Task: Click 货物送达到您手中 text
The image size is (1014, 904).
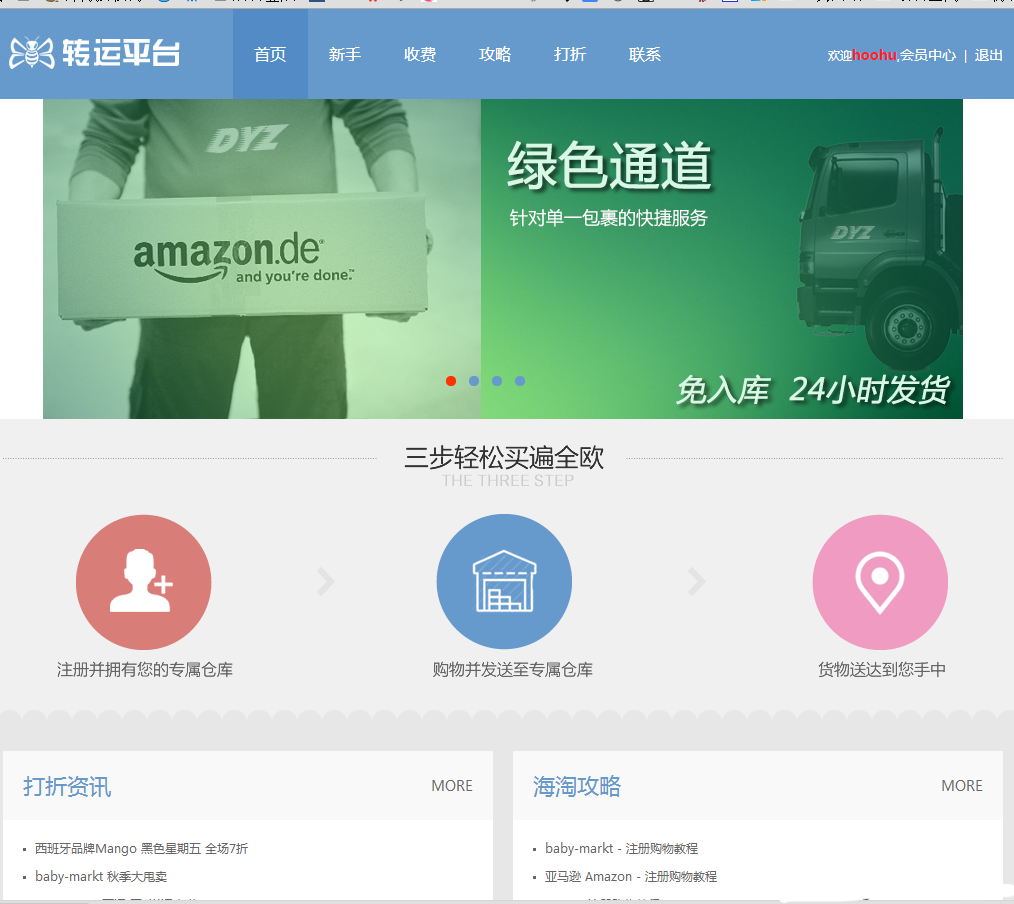Action: (881, 669)
